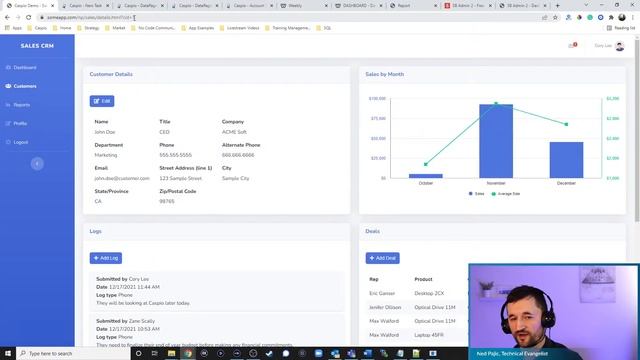Switch to the Weekly browser tab

304,6
